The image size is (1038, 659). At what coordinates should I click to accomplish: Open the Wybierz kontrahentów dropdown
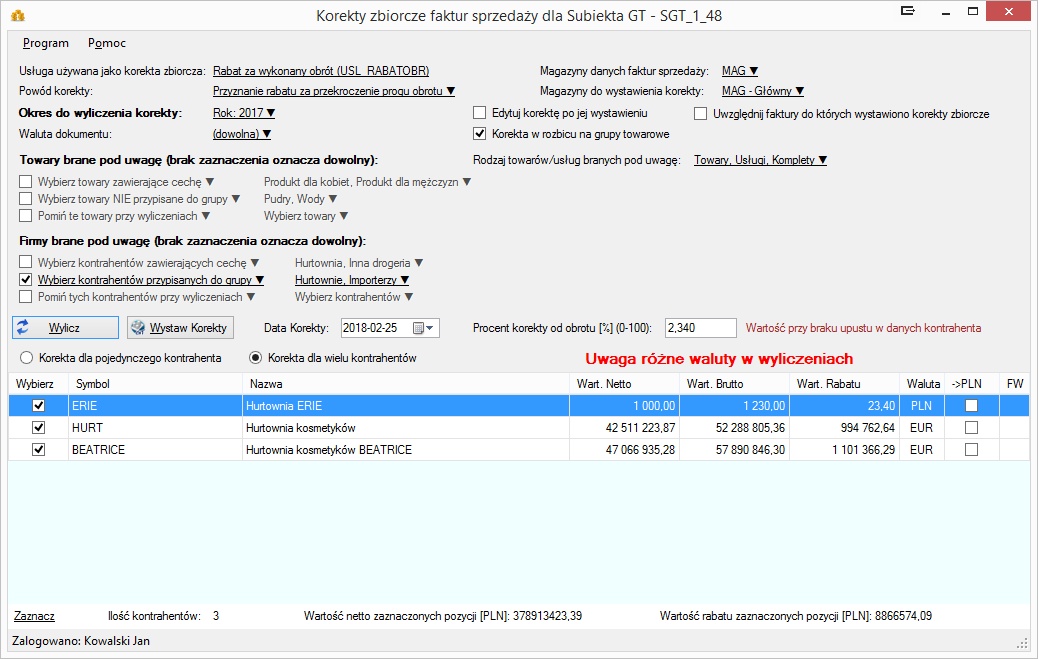click(354, 297)
